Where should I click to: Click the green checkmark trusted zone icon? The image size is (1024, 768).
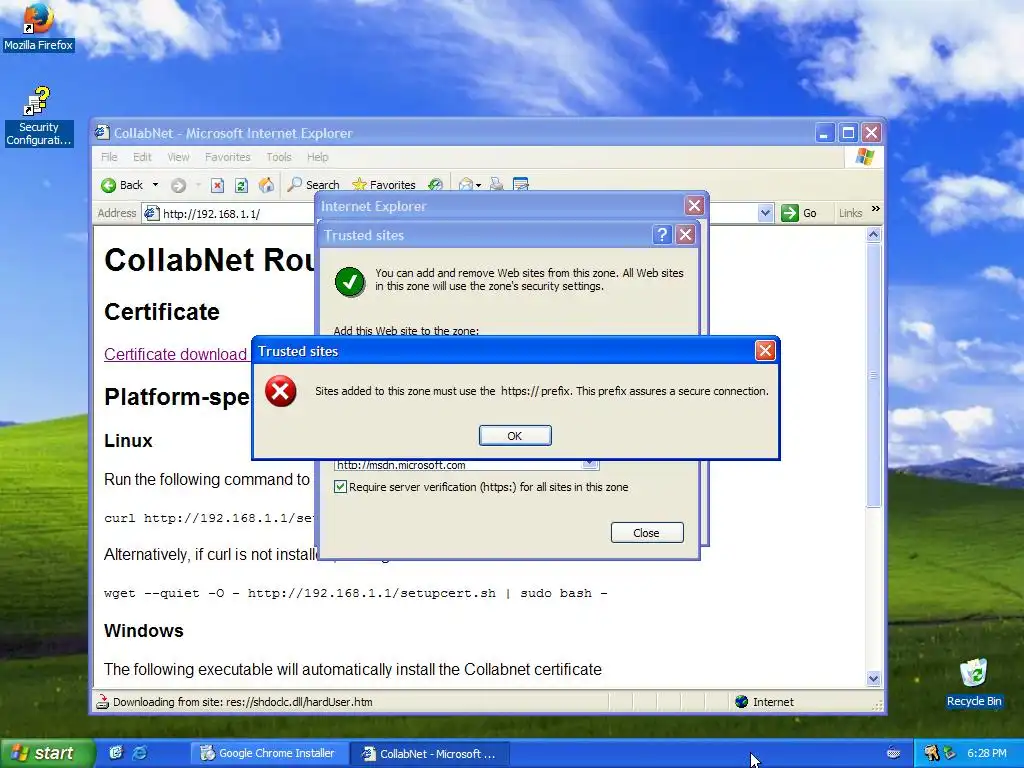pyautogui.click(x=350, y=281)
